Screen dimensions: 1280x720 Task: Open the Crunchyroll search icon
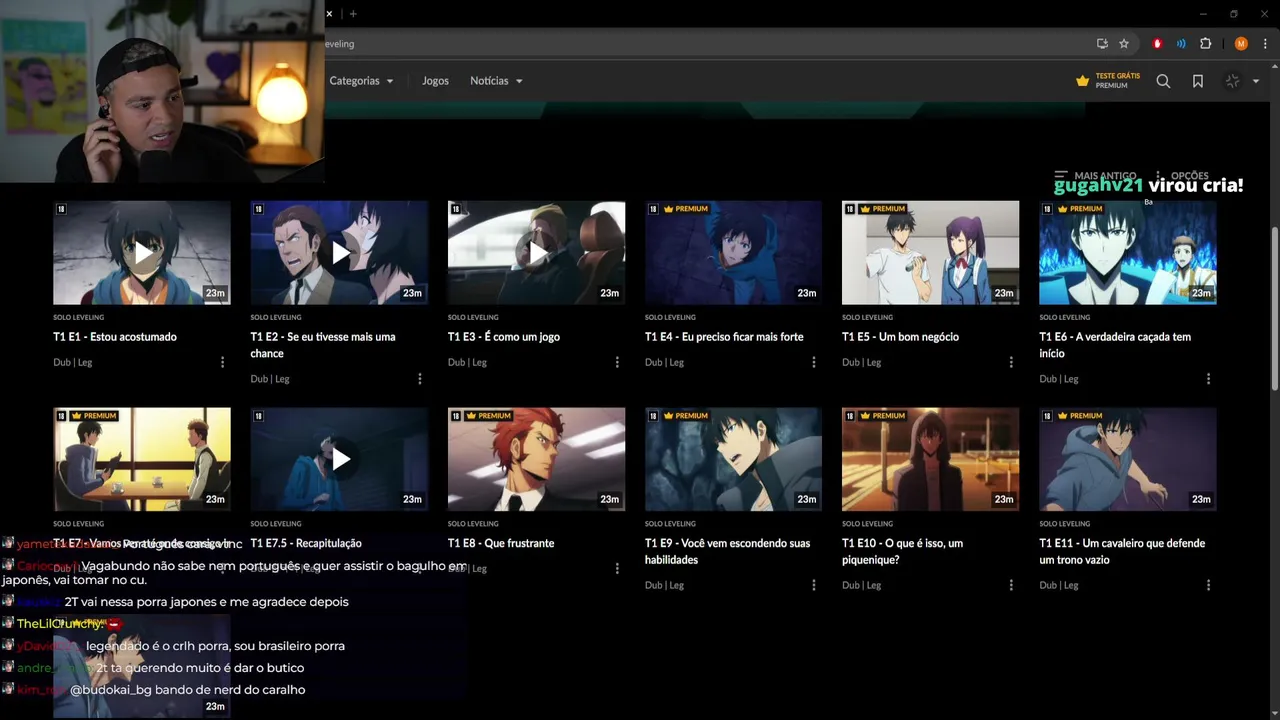tap(1163, 81)
